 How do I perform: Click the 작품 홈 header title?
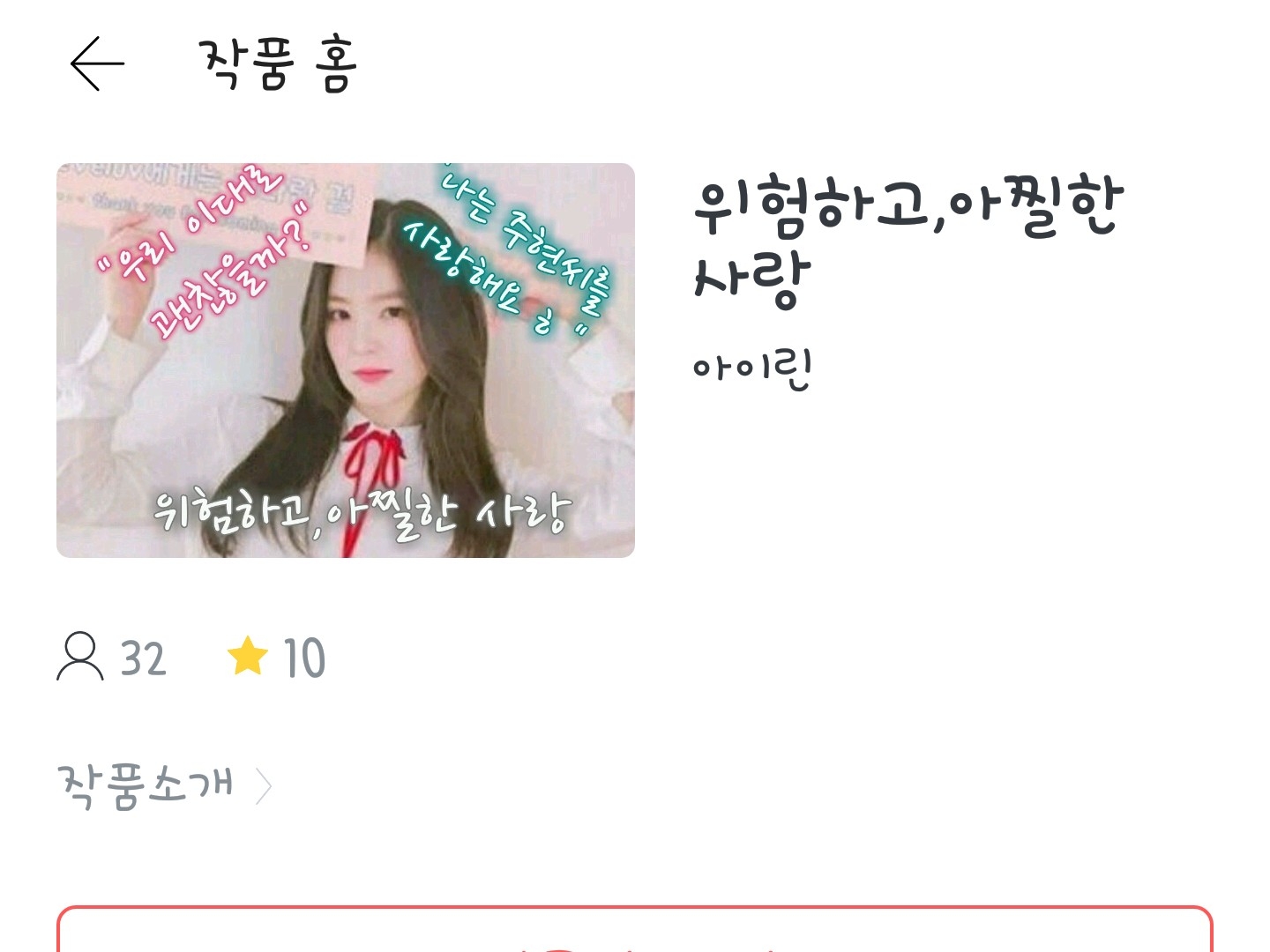[x=278, y=64]
